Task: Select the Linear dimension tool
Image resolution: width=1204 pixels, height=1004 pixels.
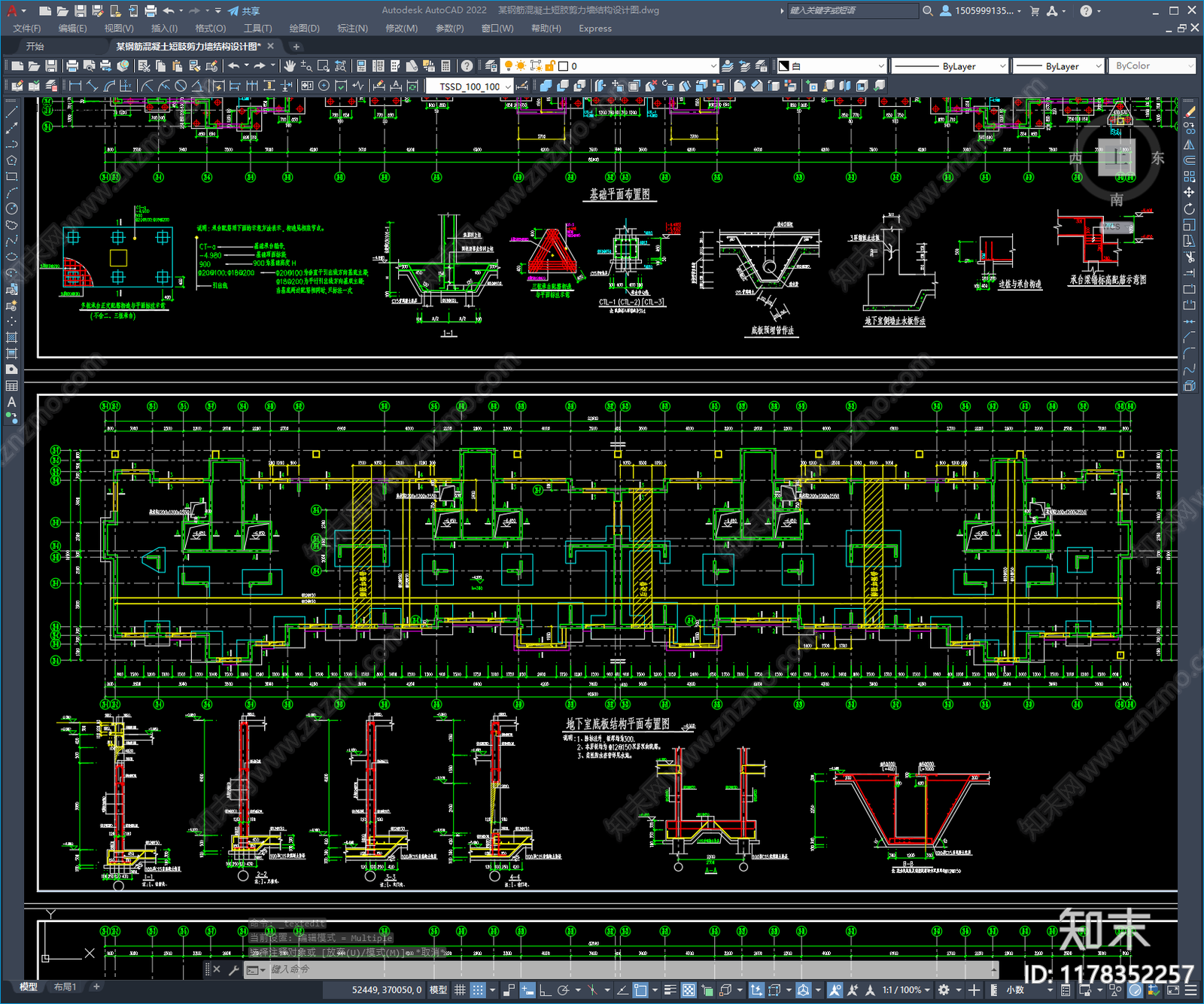Action: [x=75, y=86]
